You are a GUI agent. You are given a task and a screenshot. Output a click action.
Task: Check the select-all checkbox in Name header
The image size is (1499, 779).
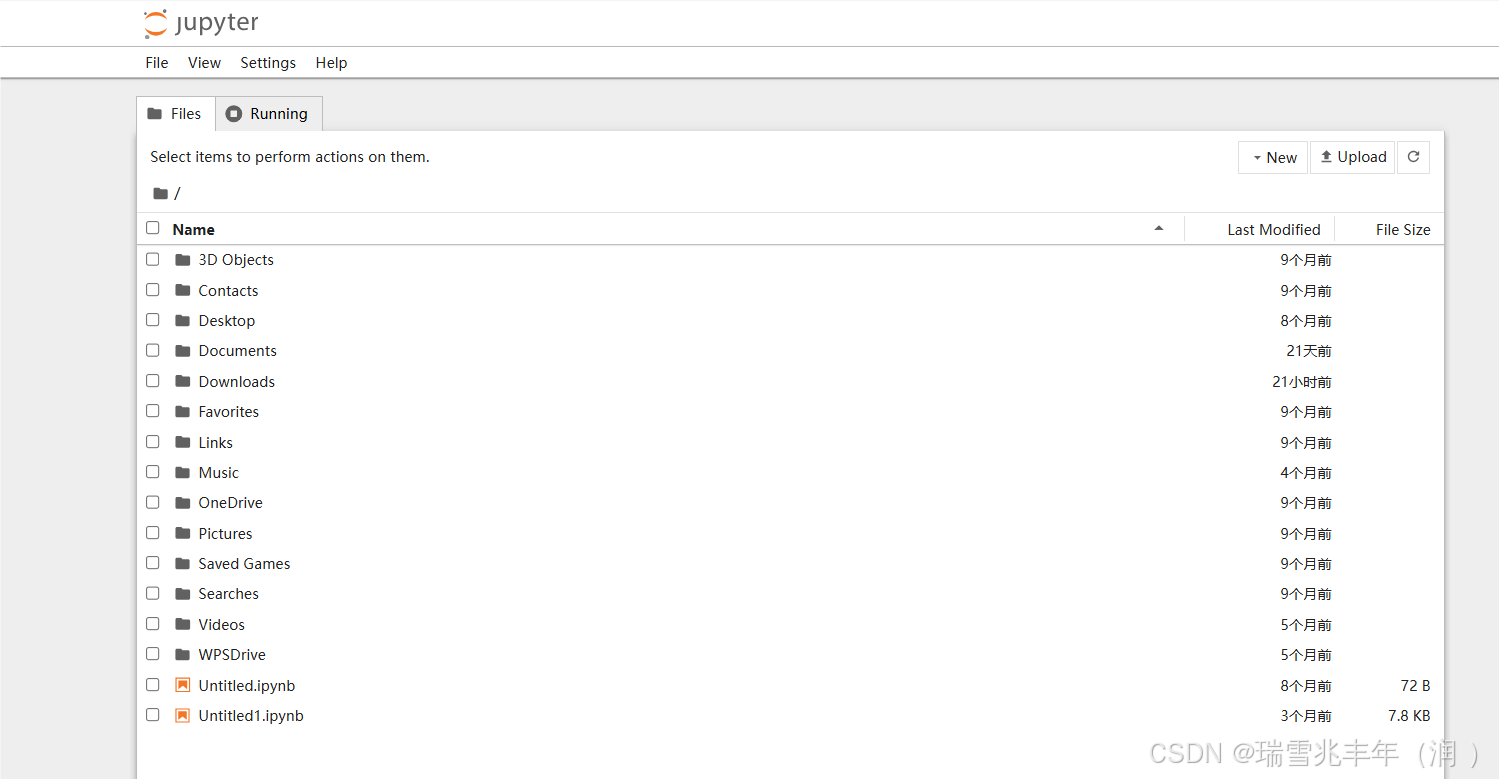point(152,227)
